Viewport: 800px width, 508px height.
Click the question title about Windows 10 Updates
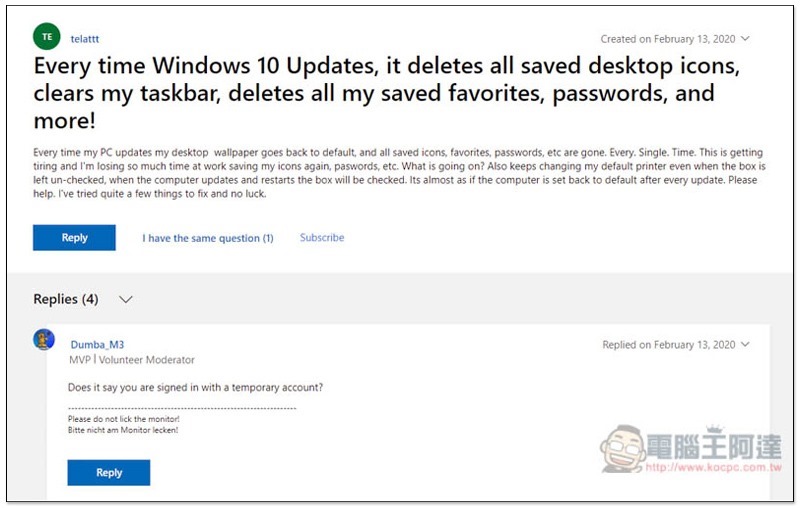tap(373, 94)
